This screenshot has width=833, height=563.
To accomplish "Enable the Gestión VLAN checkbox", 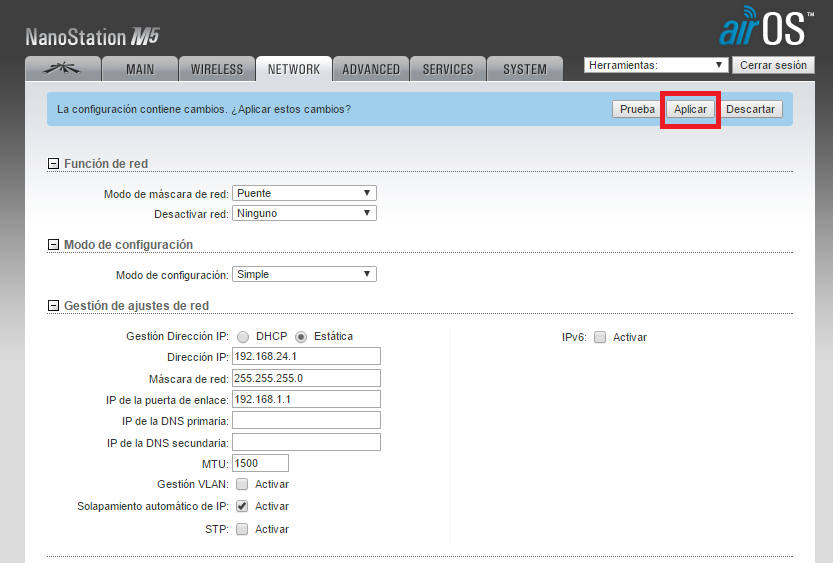I will (x=242, y=484).
